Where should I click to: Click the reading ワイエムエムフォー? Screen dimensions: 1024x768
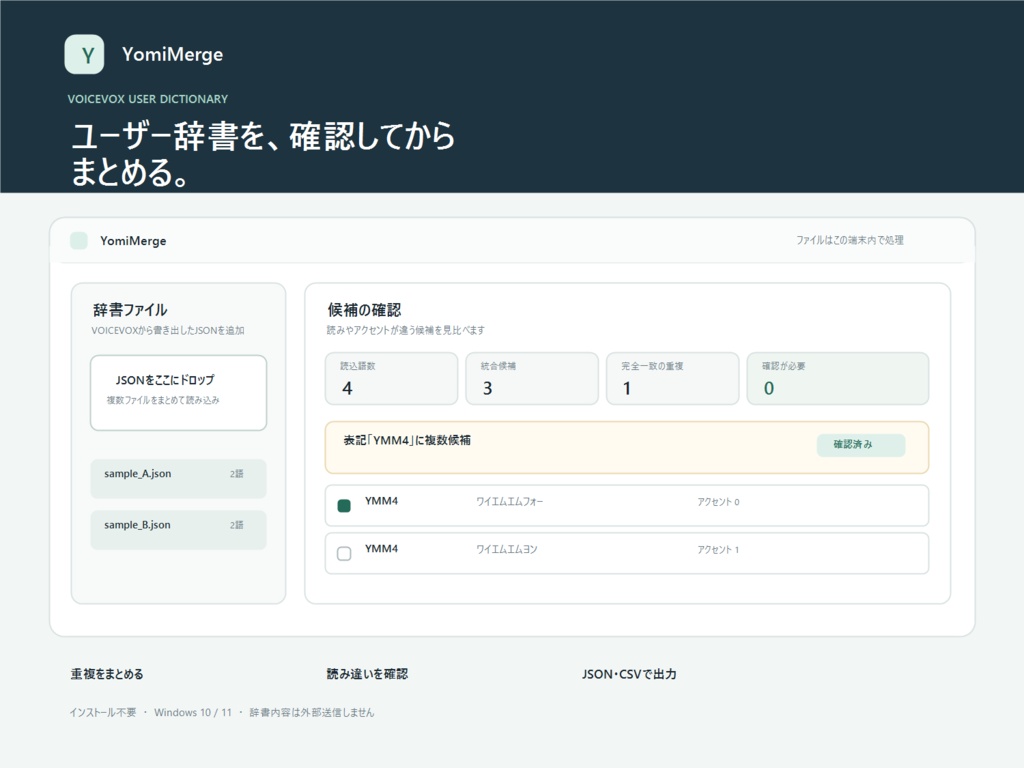pyautogui.click(x=509, y=502)
